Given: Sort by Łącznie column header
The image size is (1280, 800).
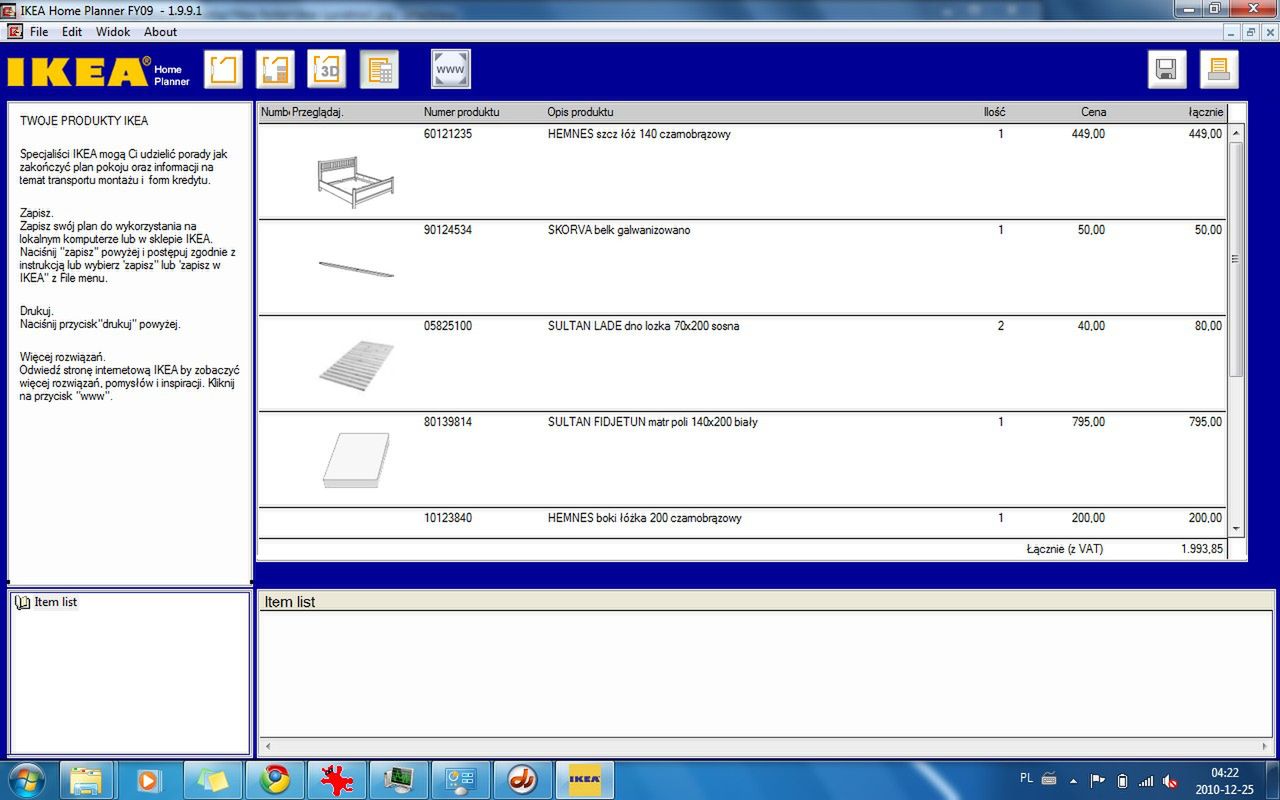Looking at the screenshot, I should (1206, 112).
